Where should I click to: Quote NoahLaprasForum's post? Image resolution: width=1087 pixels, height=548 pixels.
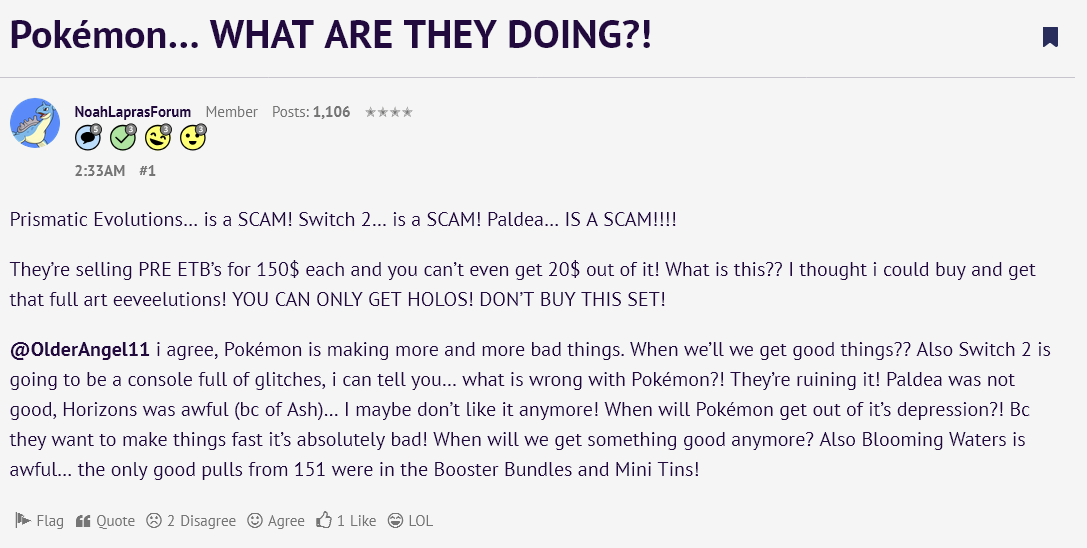[105, 520]
